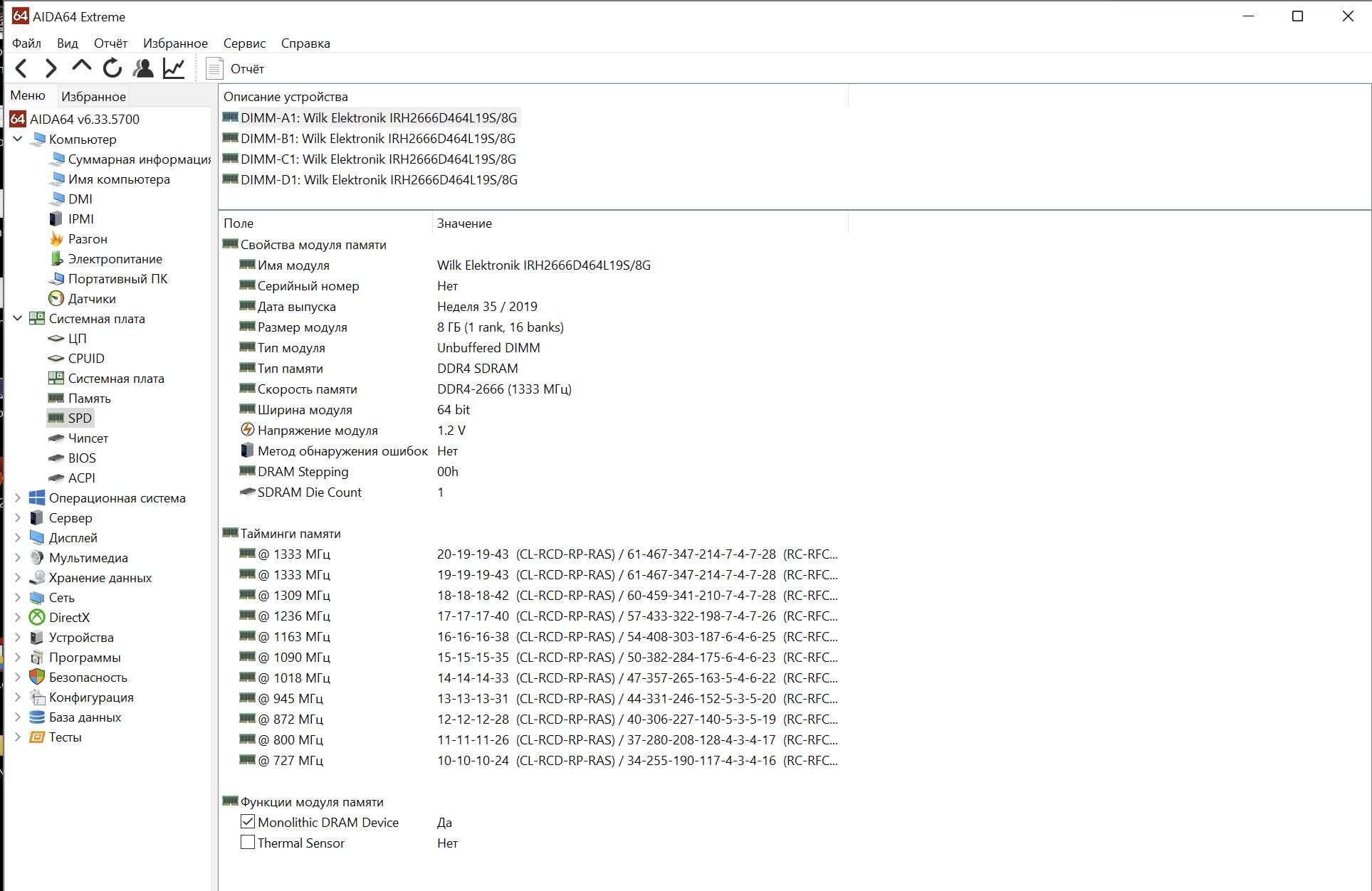Open the Электропитание battery icon item
This screenshot has height=891, width=1372.
tap(56, 258)
